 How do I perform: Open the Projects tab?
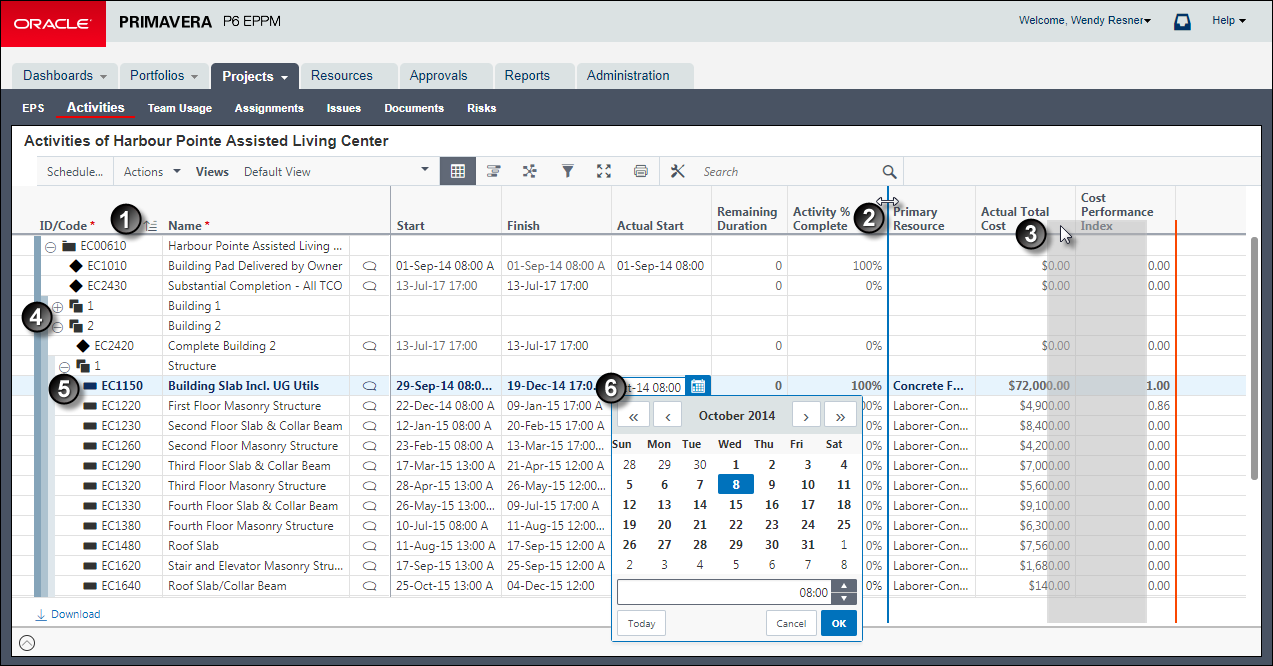point(254,76)
